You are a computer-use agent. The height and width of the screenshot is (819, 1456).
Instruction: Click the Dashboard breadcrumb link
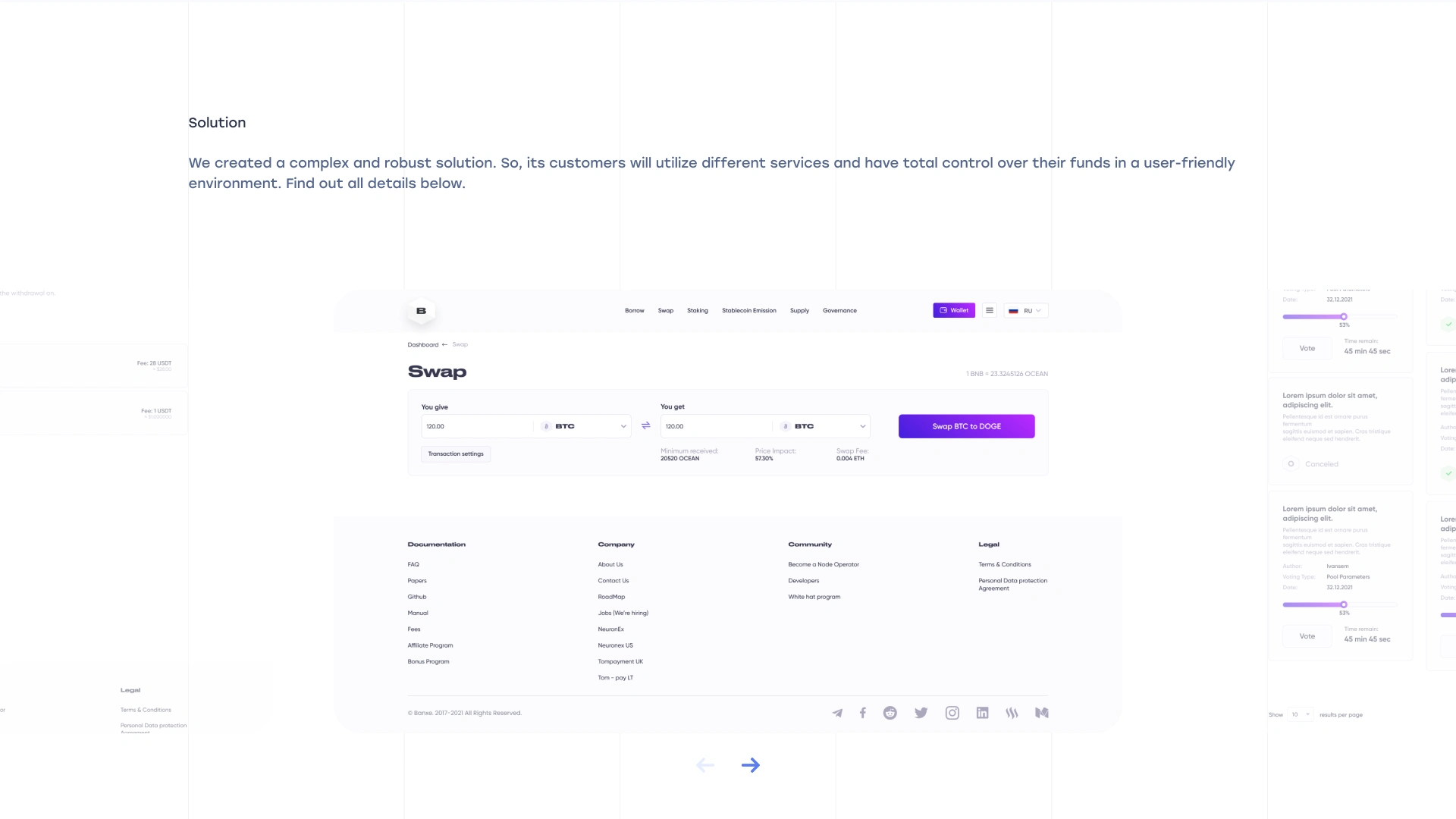(x=423, y=345)
